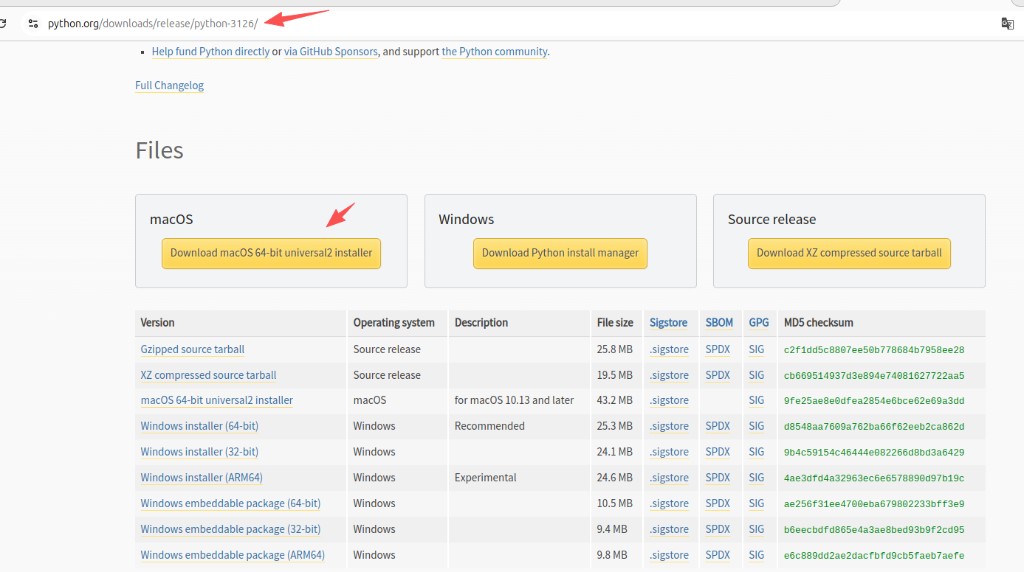Open SIG for macOS universal2 installer row

coord(756,400)
